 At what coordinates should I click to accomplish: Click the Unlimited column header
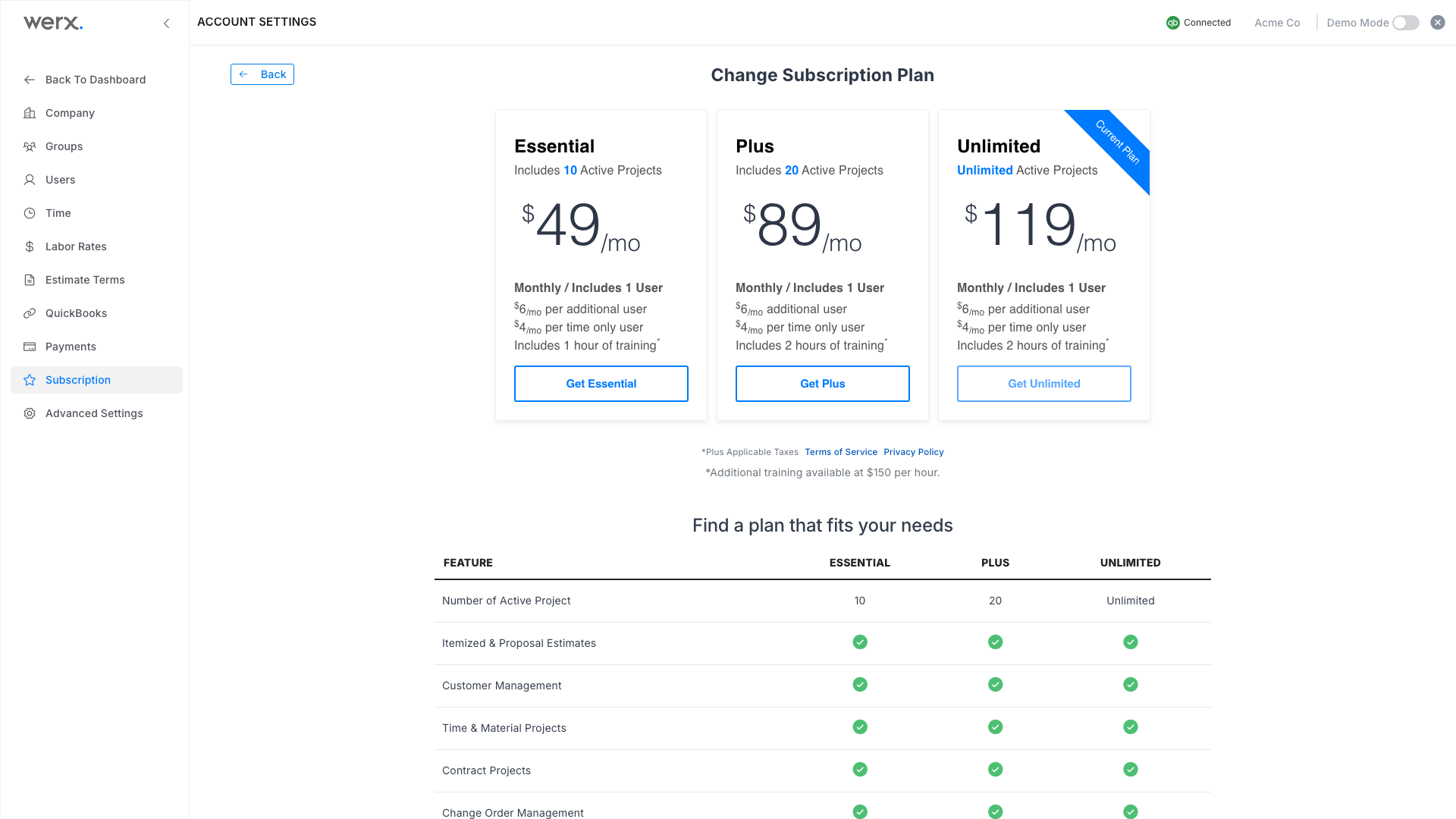(1131, 563)
